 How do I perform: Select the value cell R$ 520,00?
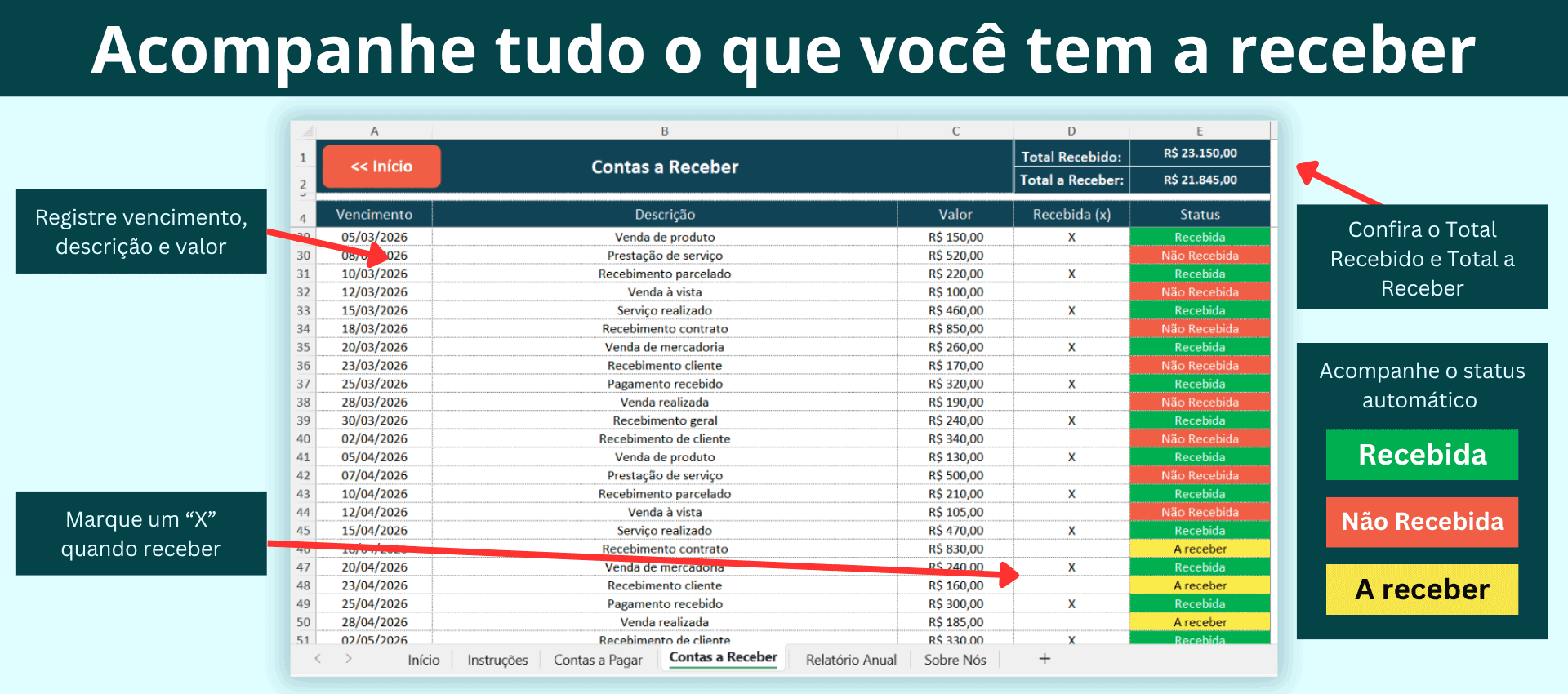[x=955, y=256]
